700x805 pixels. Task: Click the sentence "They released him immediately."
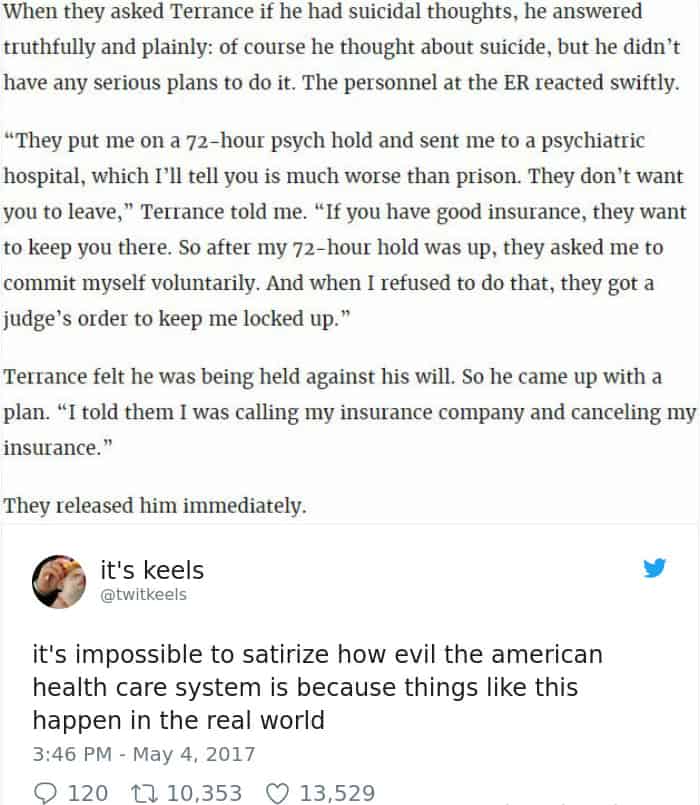(155, 505)
